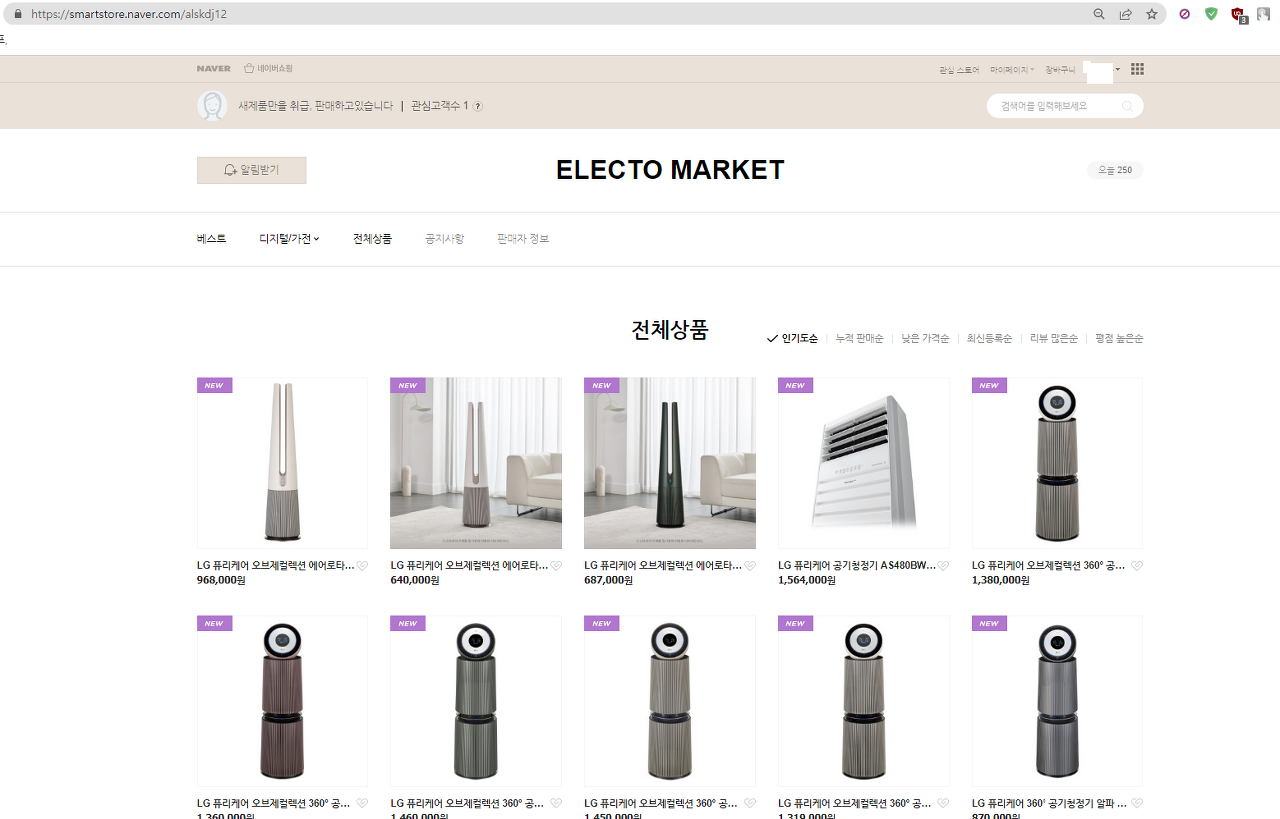This screenshot has height=819, width=1280.
Task: Click the ELECTO MARKET store title
Action: pos(670,170)
